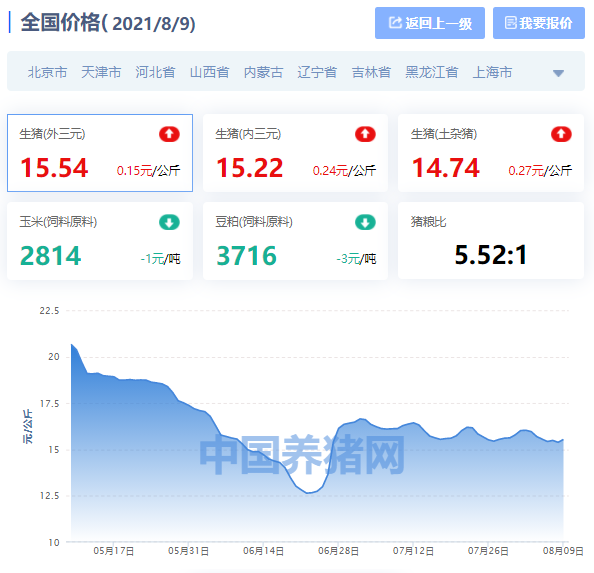Image resolution: width=594 pixels, height=573 pixels.
Task: Click the 05月31日 chart axis label
Action: 188,551
